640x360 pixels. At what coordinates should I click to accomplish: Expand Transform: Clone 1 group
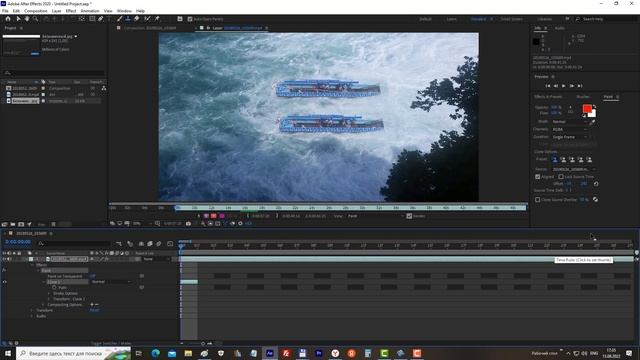(x=49, y=299)
